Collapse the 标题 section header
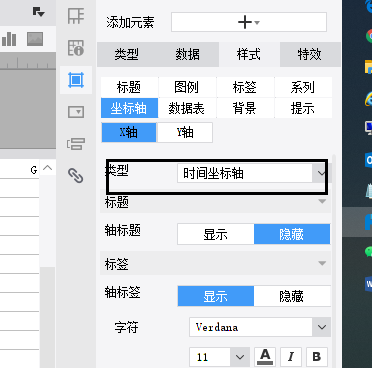This screenshot has height=368, width=372. click(x=215, y=202)
